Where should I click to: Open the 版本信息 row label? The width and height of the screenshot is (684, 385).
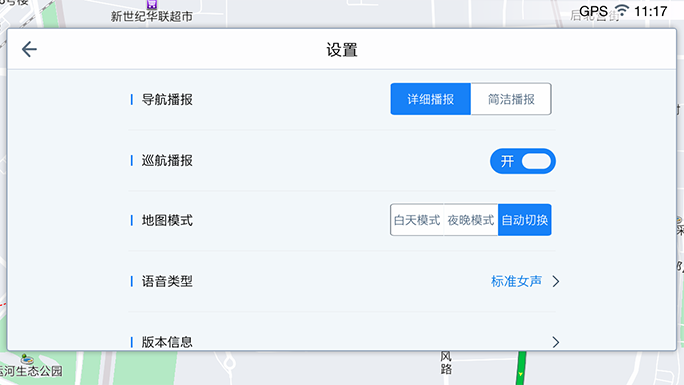pos(167,342)
